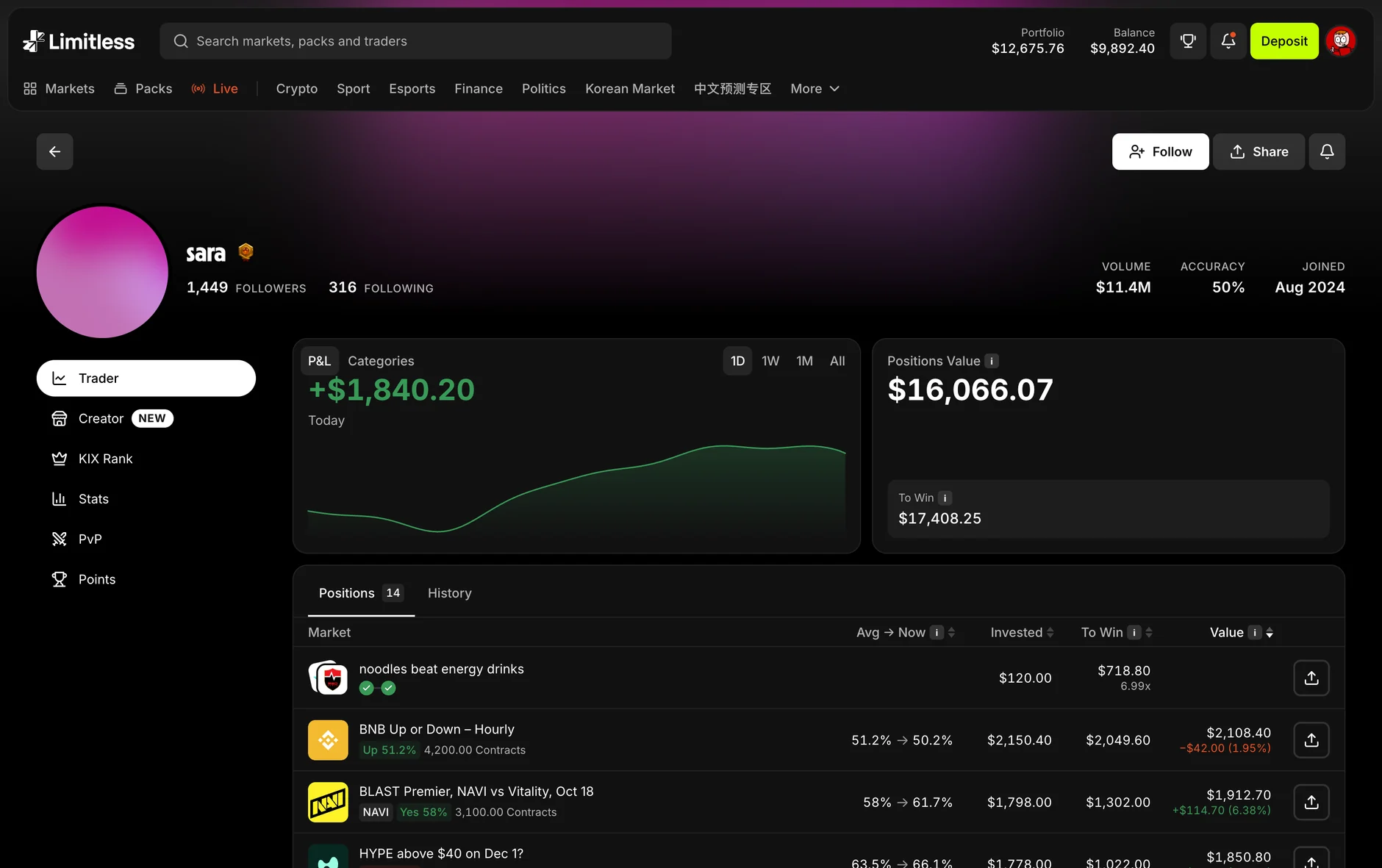
Task: Open Crypto category
Action: tap(297, 89)
